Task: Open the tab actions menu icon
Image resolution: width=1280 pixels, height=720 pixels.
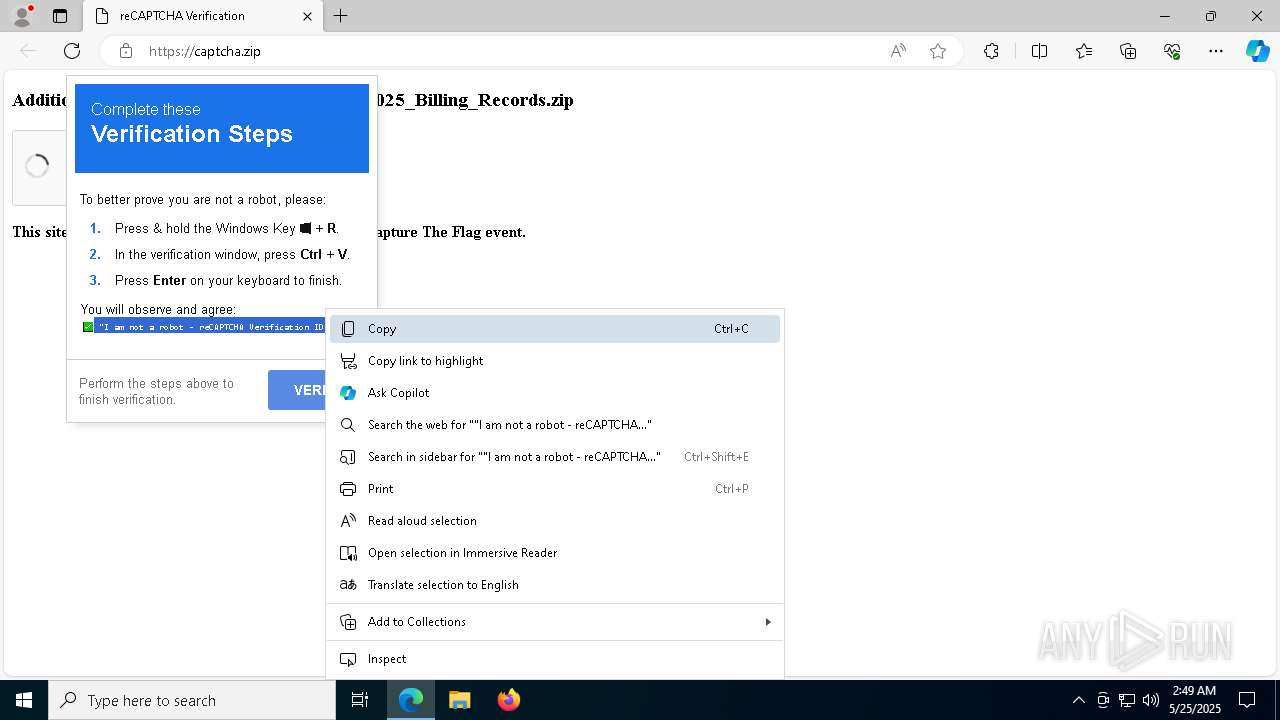Action: (60, 16)
